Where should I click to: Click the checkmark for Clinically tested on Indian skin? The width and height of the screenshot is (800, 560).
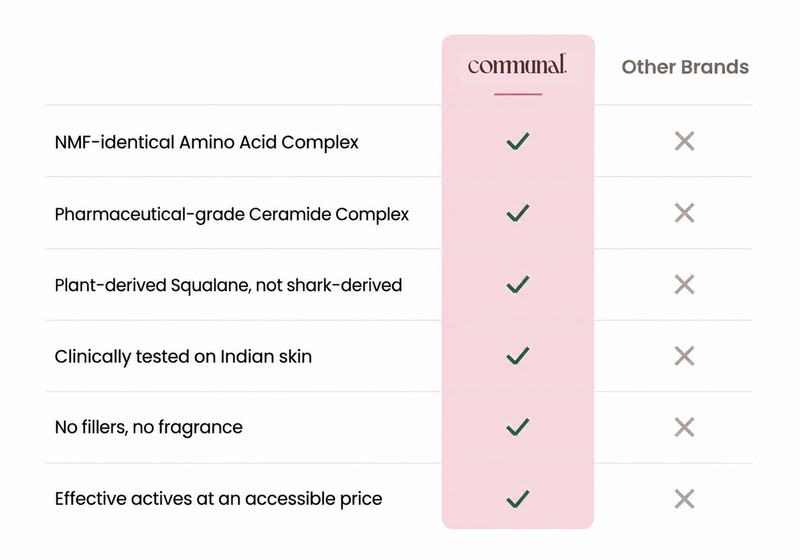tap(518, 355)
